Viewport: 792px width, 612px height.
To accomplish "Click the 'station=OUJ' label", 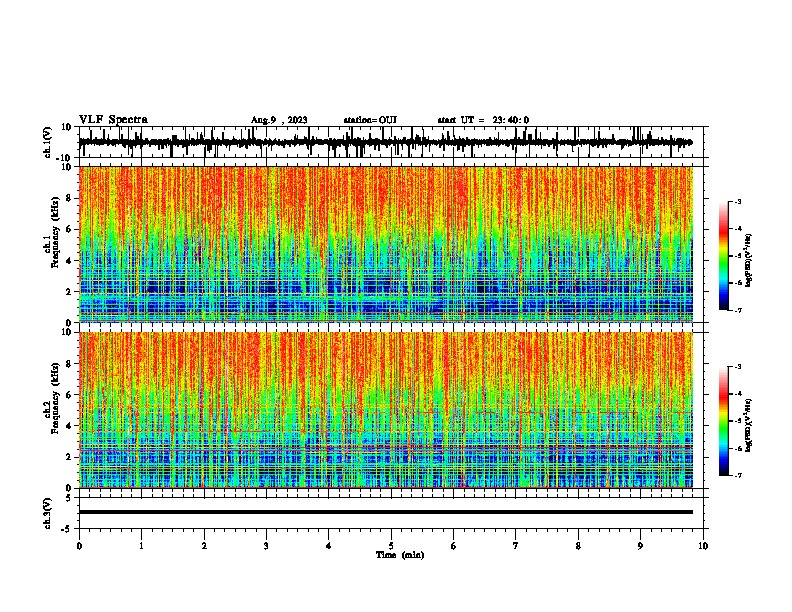I will pos(370,120).
